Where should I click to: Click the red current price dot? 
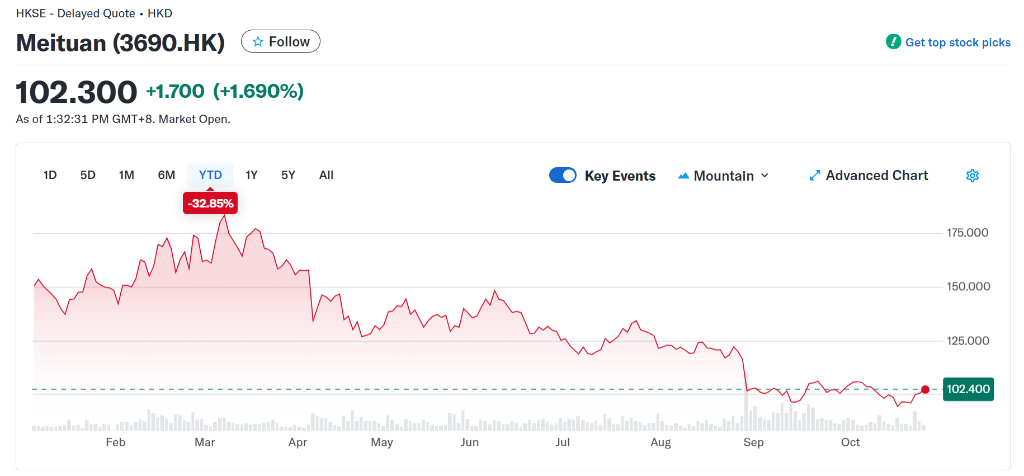925,390
